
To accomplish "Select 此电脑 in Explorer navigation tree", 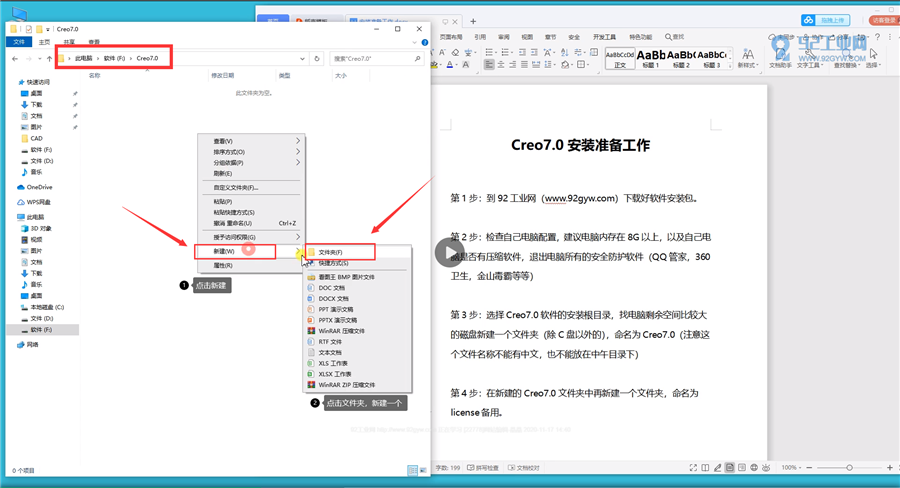I will pyautogui.click(x=35, y=217).
